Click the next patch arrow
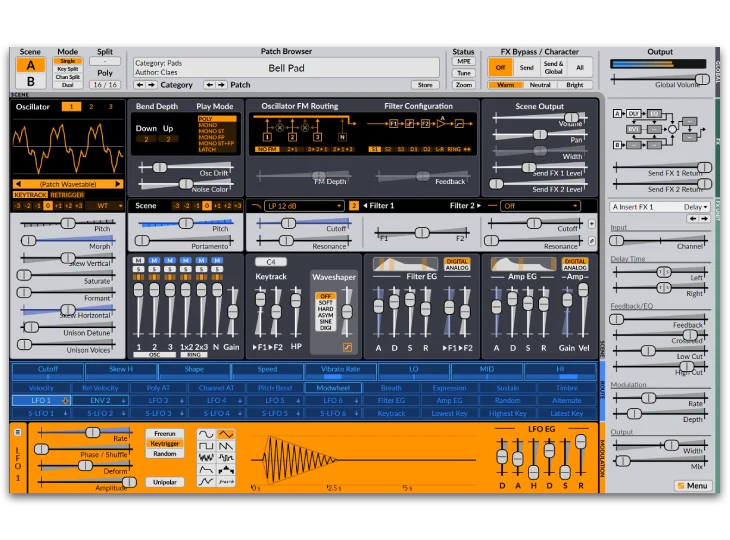Viewport: 730px width, 540px height. (x=221, y=85)
